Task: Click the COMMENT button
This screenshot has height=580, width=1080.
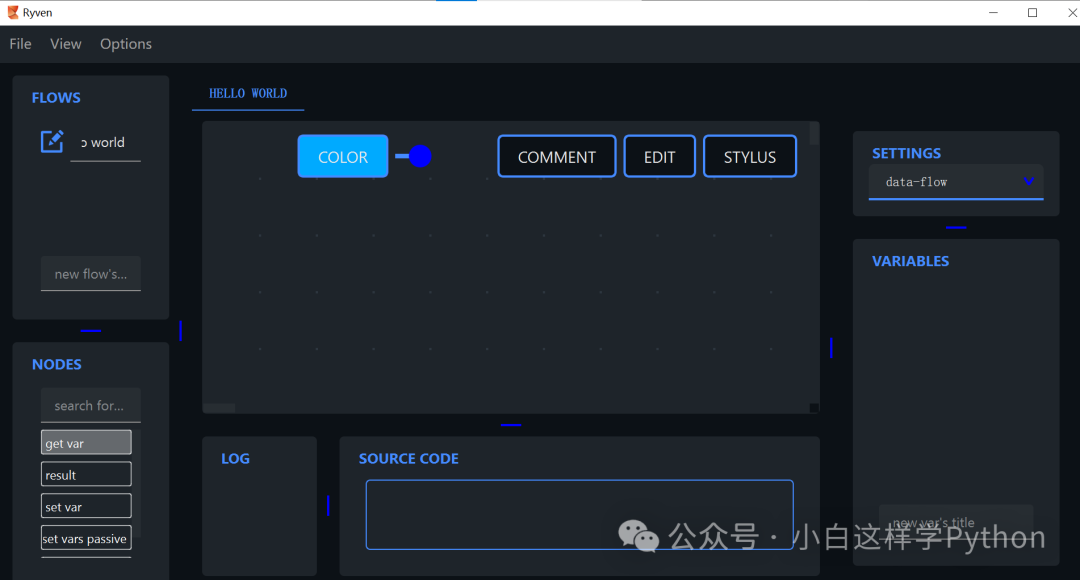Action: pyautogui.click(x=557, y=156)
